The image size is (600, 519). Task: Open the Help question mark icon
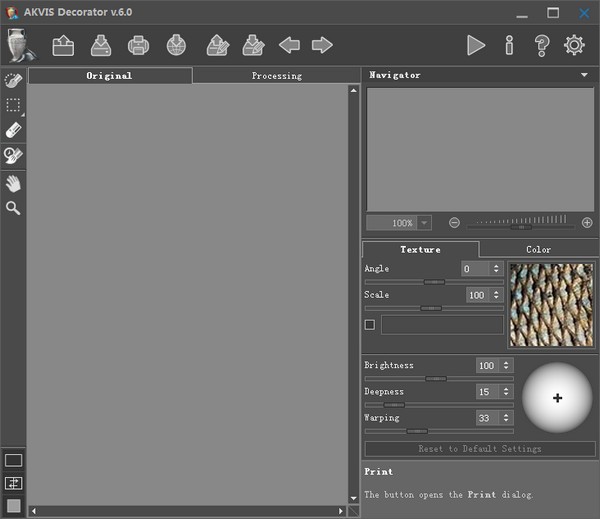coord(541,45)
